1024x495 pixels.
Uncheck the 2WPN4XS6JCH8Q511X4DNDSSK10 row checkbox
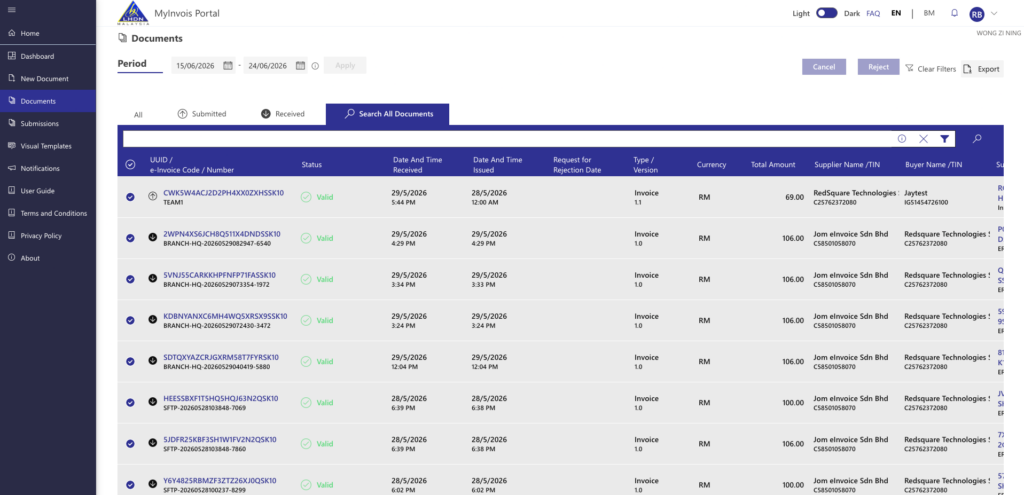[130, 238]
